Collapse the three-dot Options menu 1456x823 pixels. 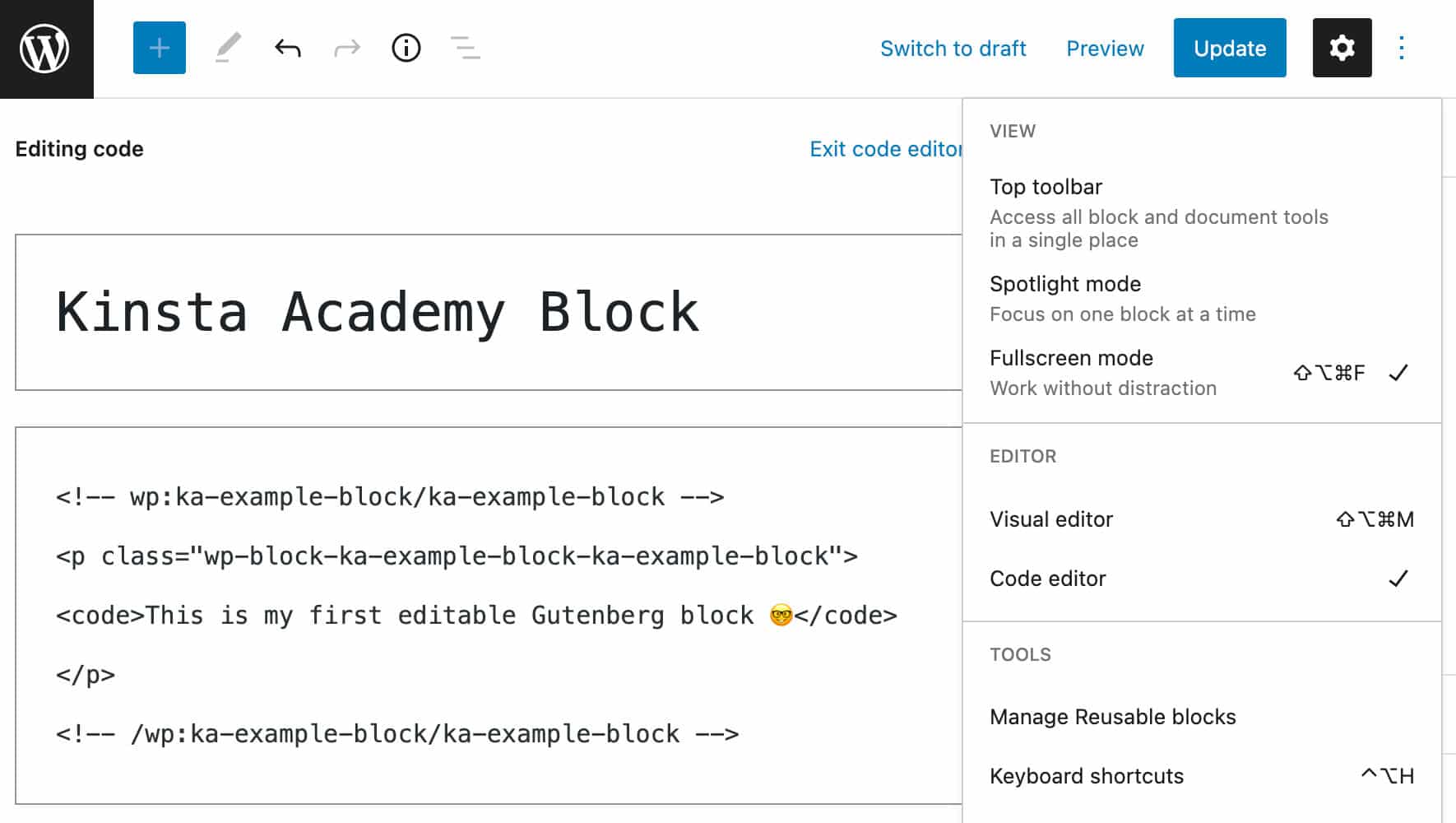(1402, 49)
